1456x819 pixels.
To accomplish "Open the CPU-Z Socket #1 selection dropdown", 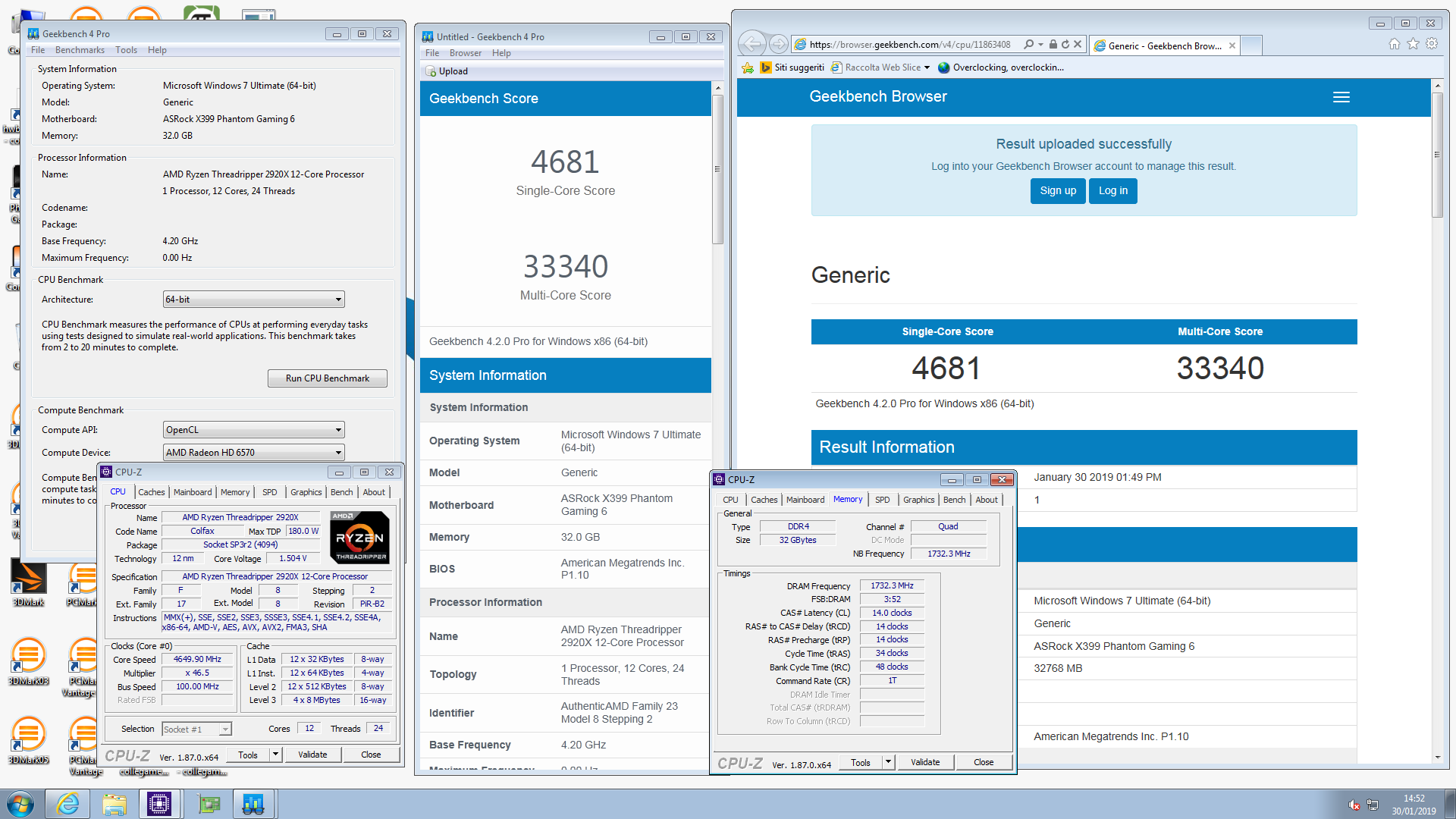I will (197, 730).
